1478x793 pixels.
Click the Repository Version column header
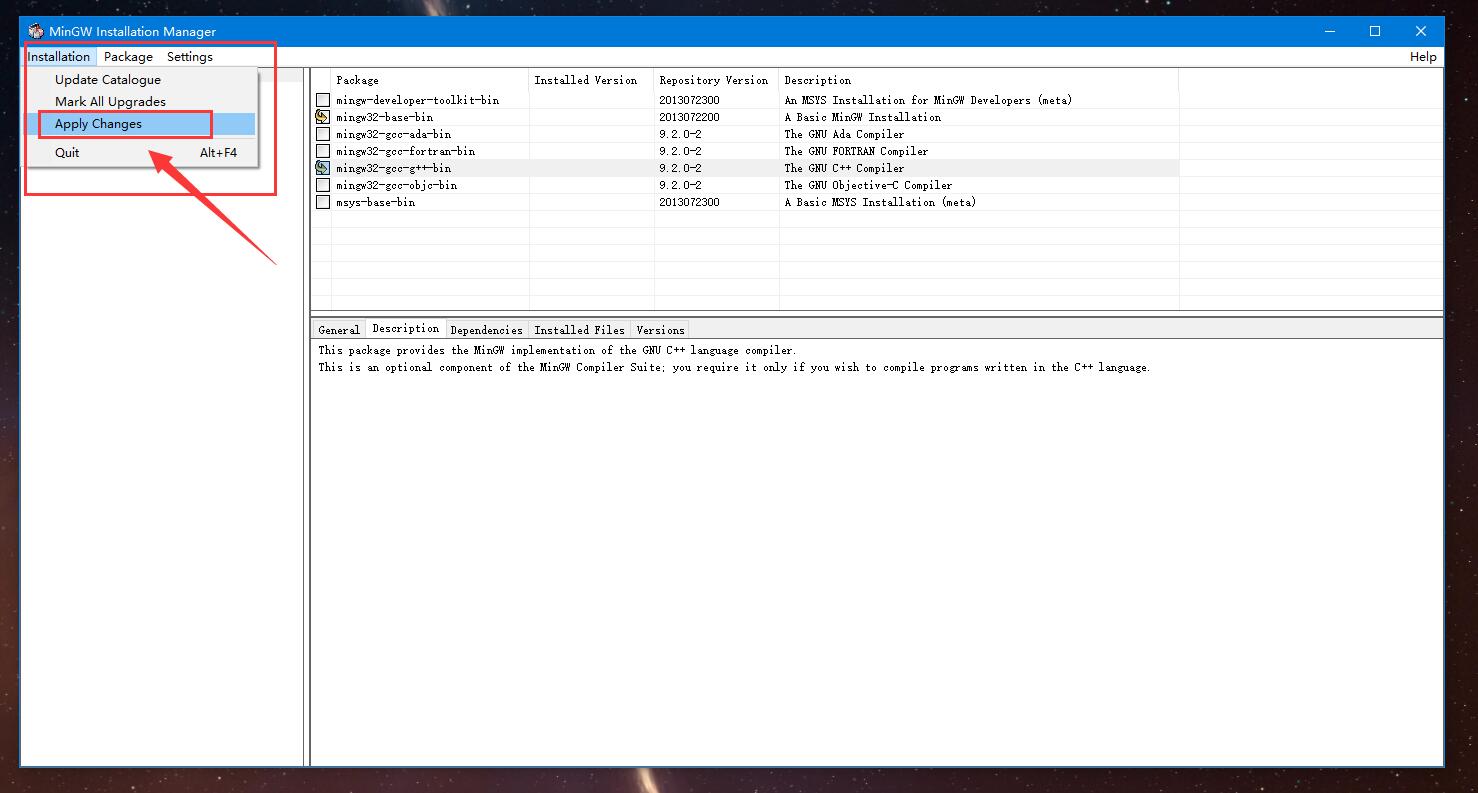(717, 80)
